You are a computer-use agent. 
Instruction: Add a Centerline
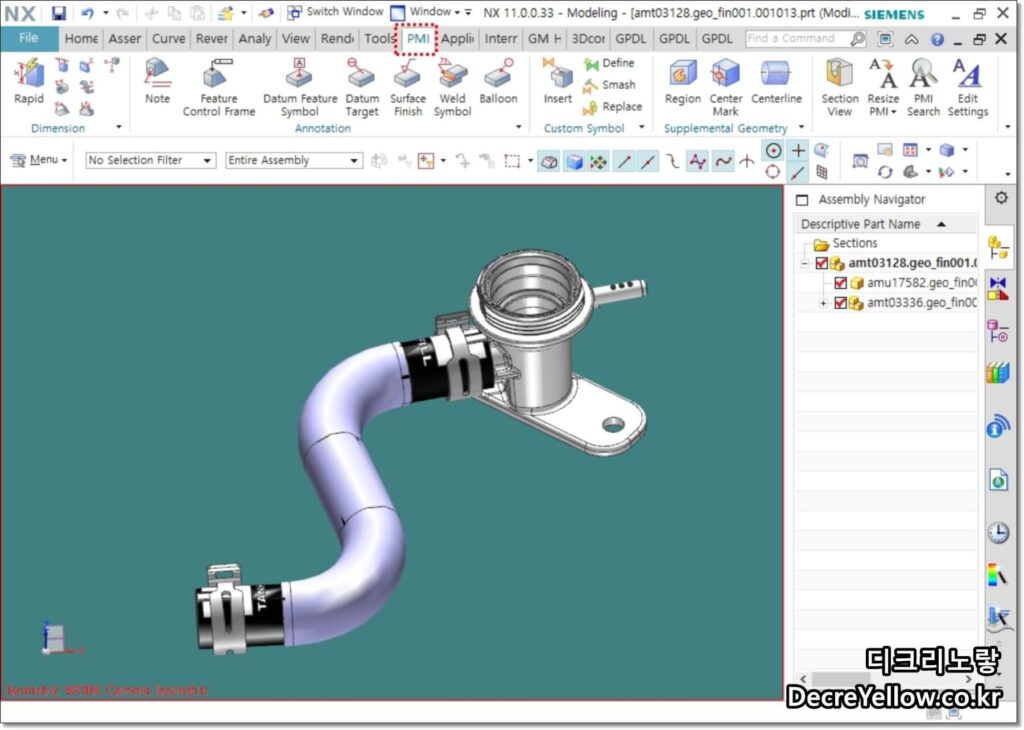click(776, 82)
